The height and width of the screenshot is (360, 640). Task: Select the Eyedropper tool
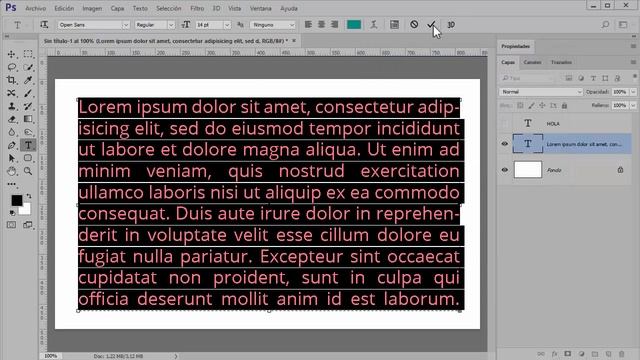click(28, 80)
